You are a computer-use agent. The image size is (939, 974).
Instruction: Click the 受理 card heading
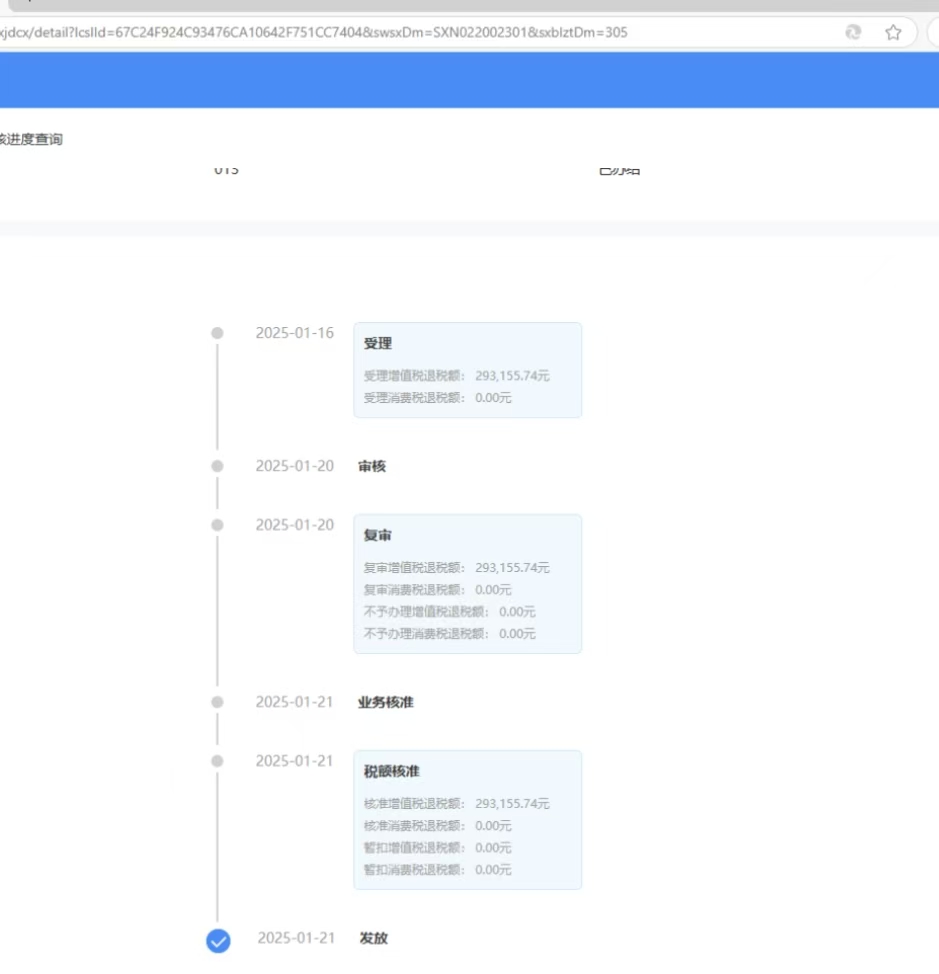pyautogui.click(x=378, y=344)
